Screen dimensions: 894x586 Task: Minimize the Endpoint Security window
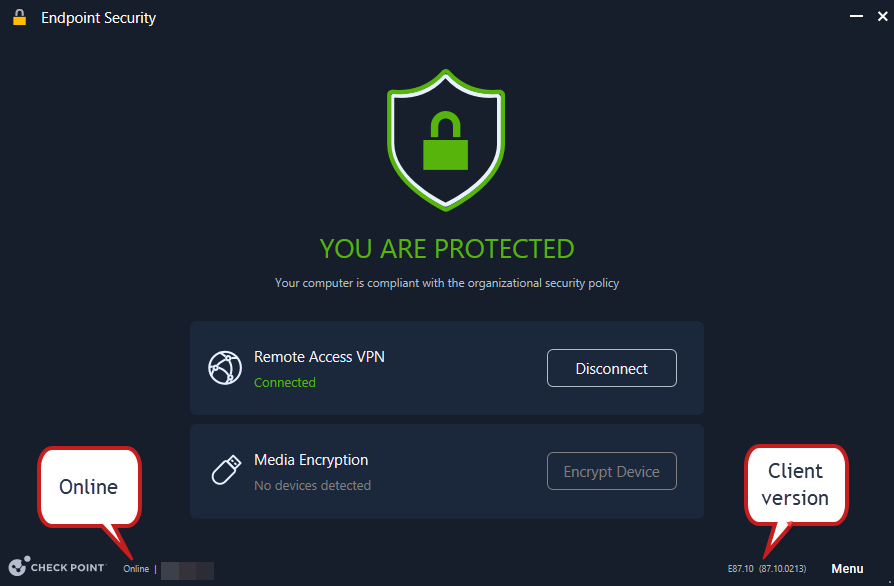(x=856, y=17)
